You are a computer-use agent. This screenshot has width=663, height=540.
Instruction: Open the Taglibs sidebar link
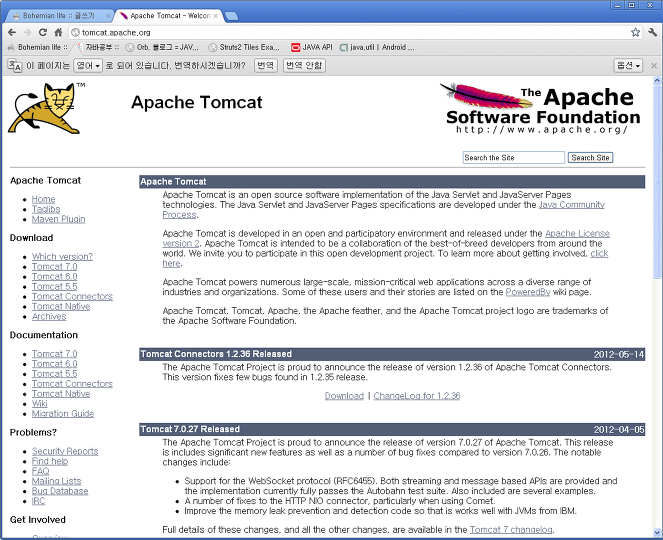pos(46,209)
